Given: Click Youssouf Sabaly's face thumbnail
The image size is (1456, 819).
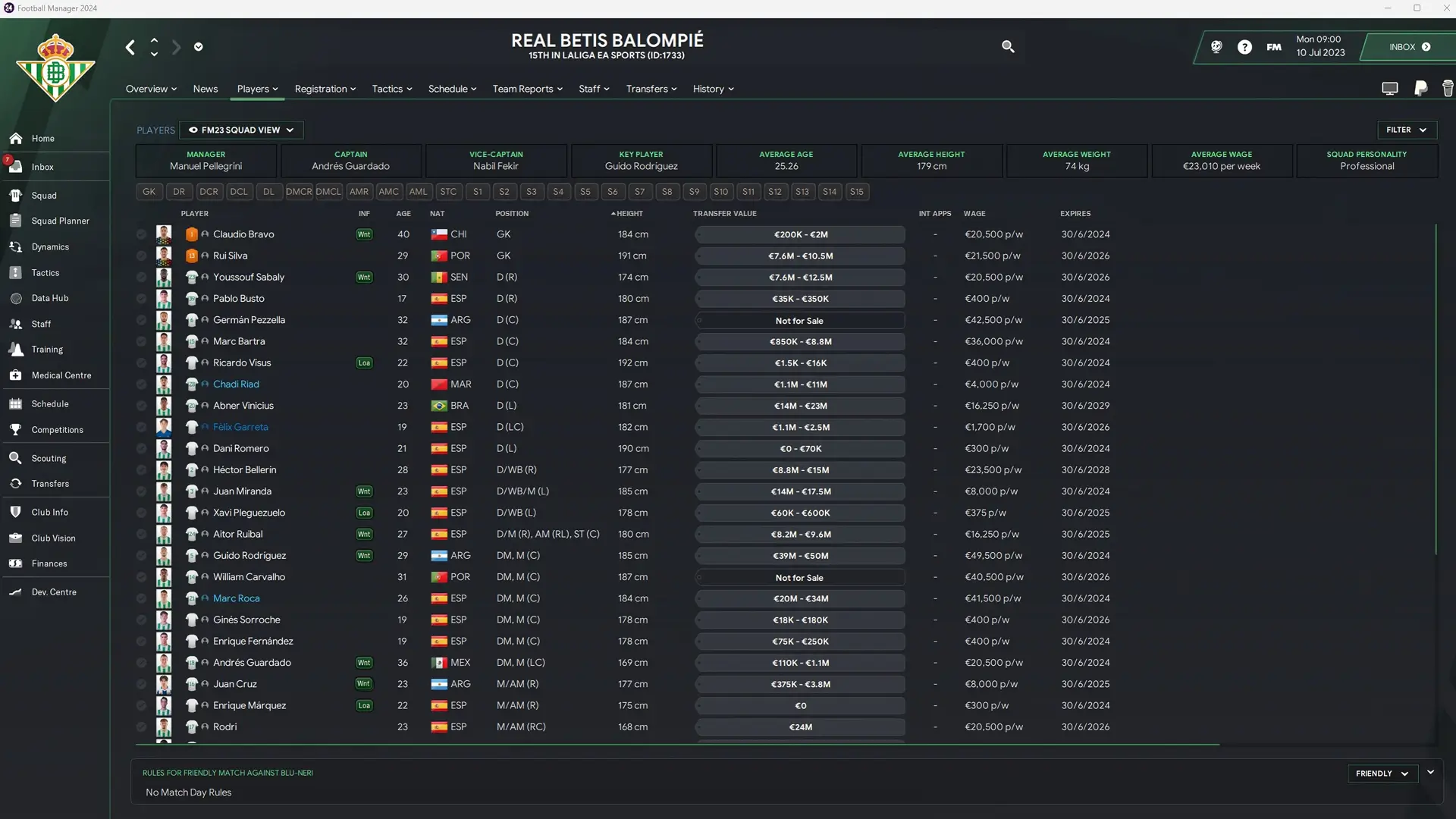Looking at the screenshot, I should [x=164, y=278].
